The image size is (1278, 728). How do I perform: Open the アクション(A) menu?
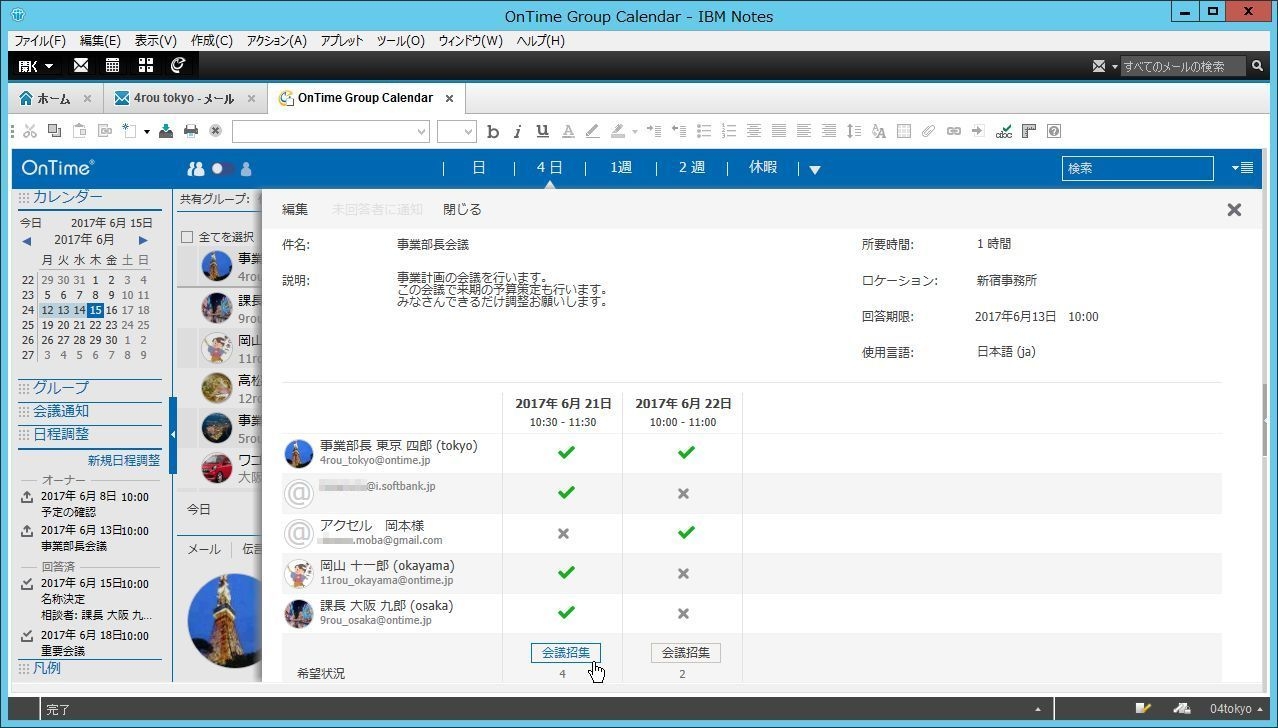[276, 41]
